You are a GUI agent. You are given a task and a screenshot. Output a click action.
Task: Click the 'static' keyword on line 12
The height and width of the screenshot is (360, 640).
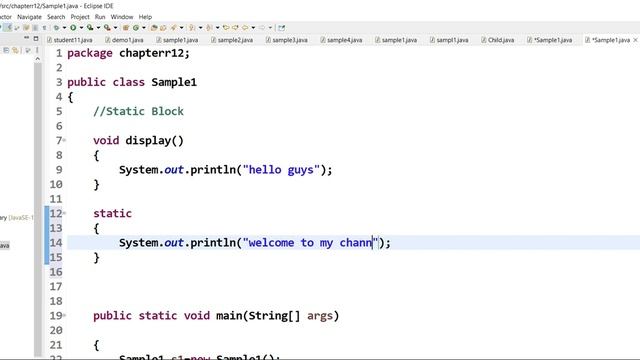(x=112, y=213)
